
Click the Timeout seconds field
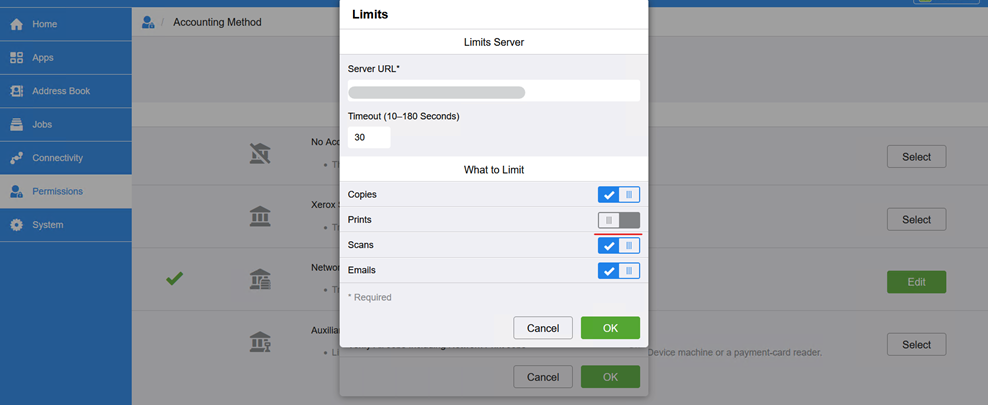[x=369, y=138]
